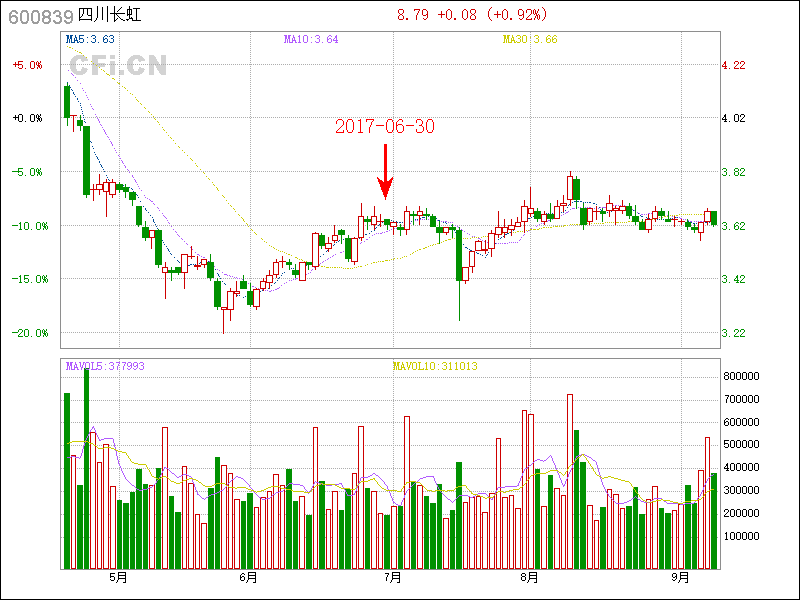This screenshot has height=600, width=800.
Task: Click the 3.22 price axis label
Action: point(734,333)
